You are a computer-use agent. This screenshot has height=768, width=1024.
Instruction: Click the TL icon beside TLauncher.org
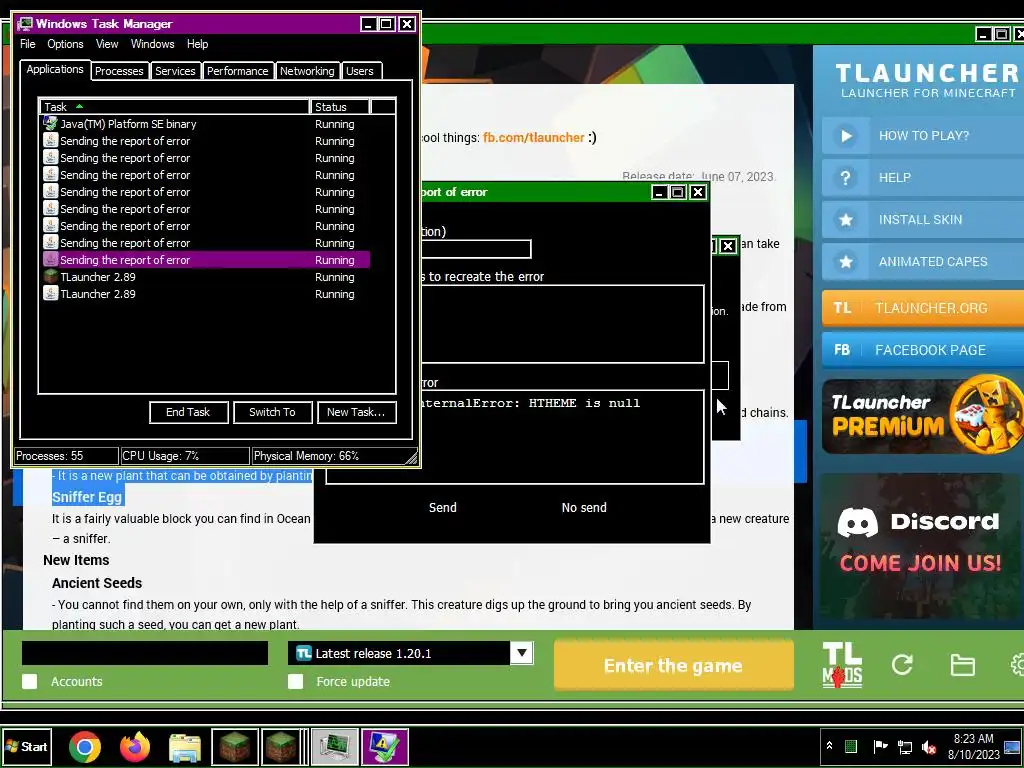842,308
